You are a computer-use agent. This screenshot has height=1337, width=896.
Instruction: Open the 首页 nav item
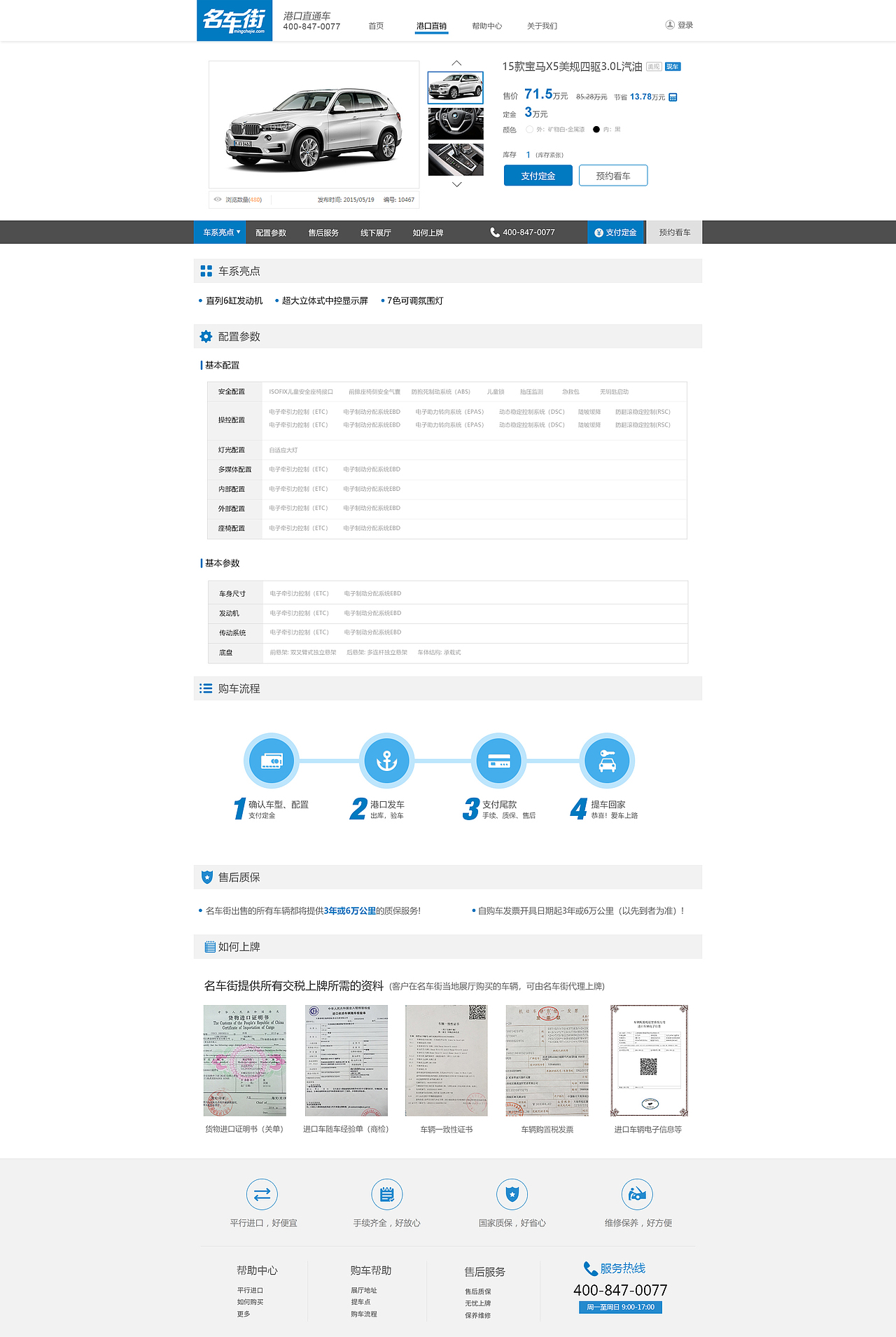[x=376, y=26]
